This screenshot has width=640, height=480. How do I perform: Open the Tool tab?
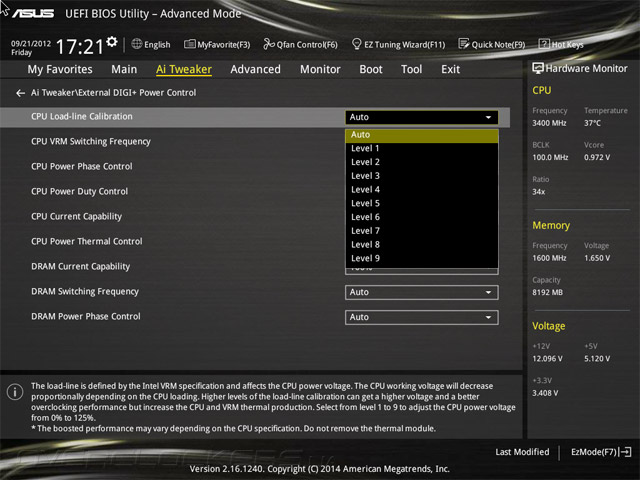411,69
